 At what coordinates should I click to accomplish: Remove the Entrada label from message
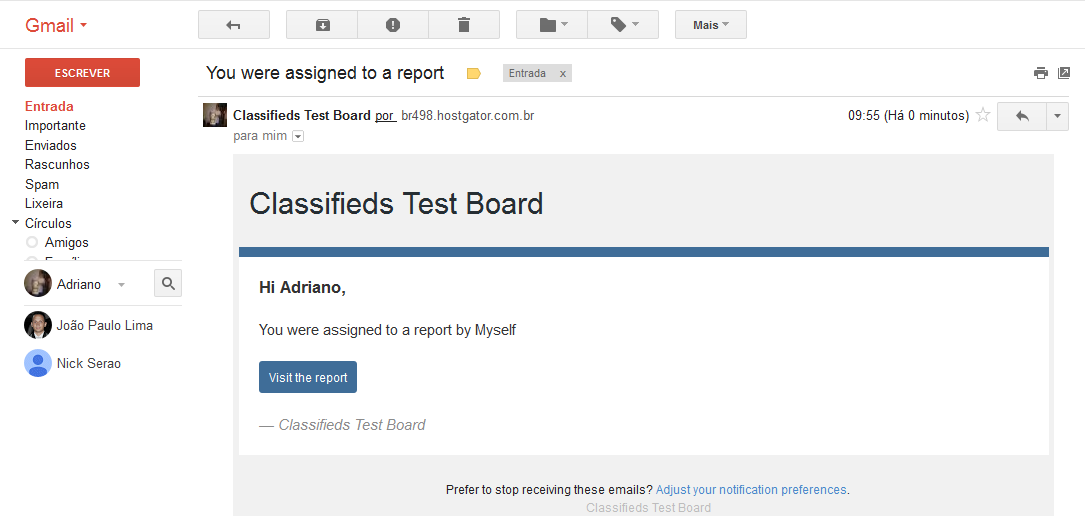[563, 73]
